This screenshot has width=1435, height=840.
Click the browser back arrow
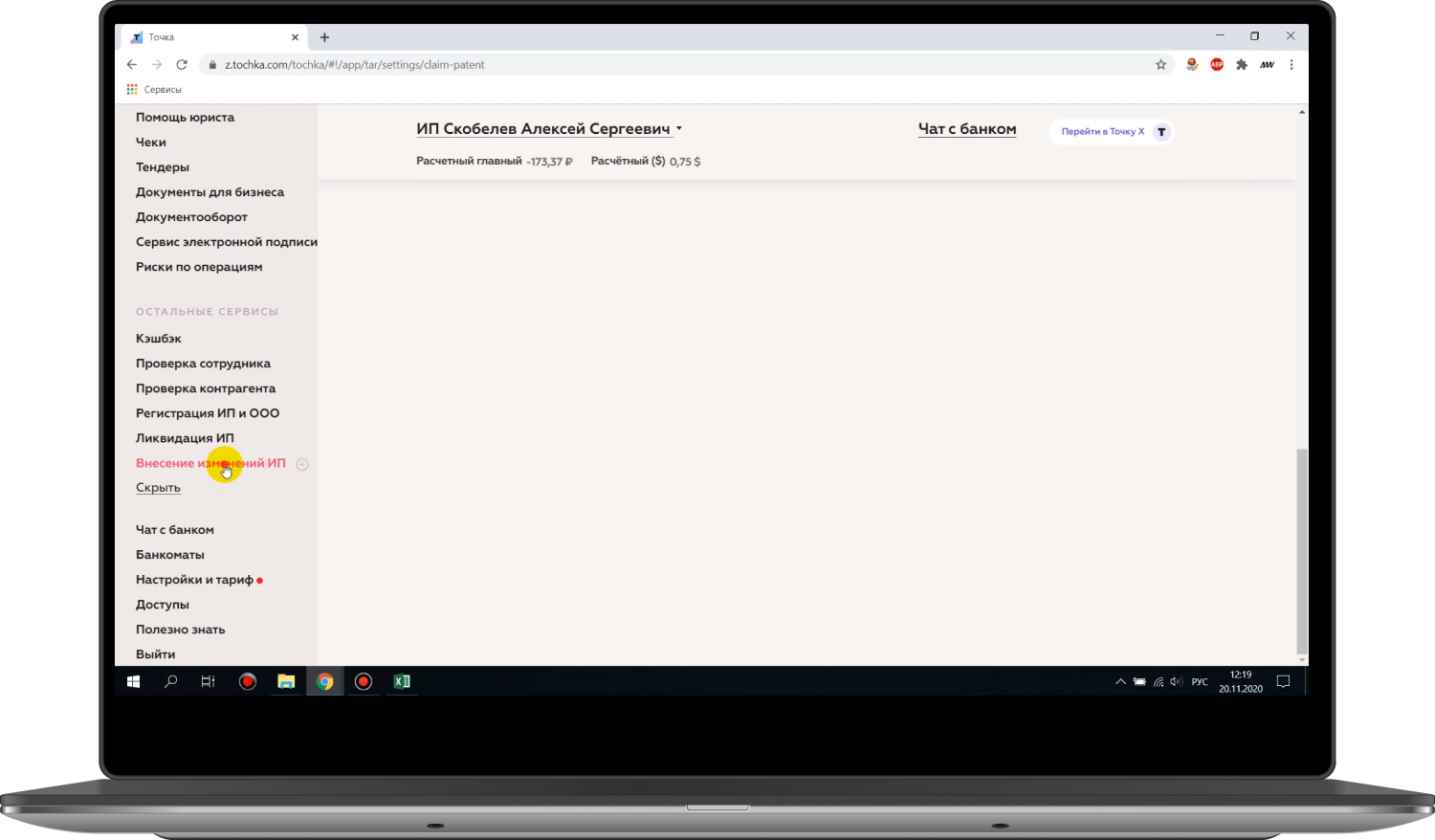point(132,64)
